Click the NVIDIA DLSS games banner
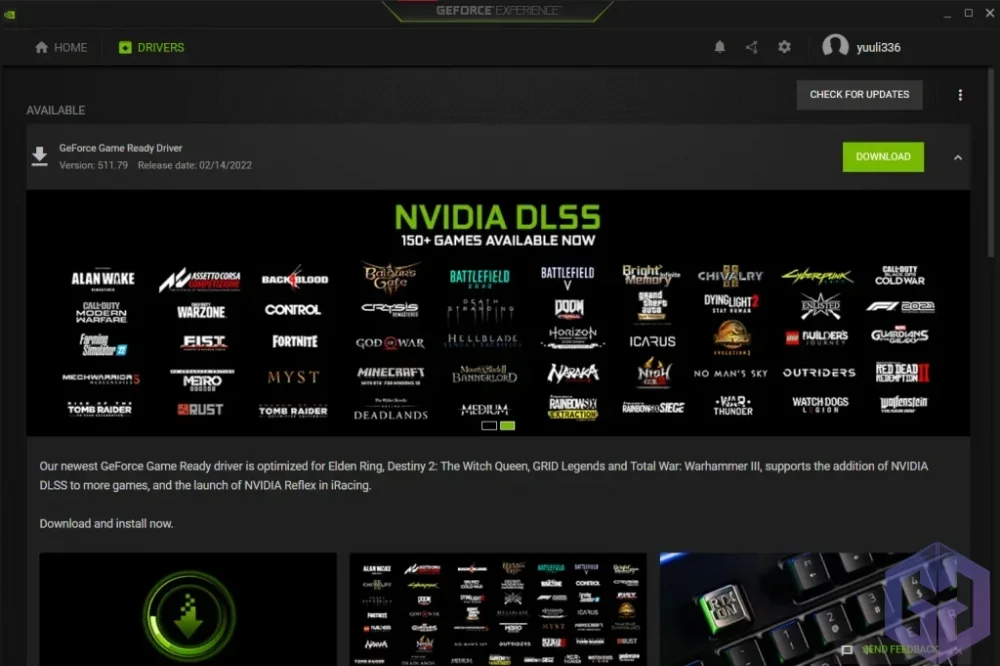This screenshot has width=1000, height=666. [x=498, y=312]
